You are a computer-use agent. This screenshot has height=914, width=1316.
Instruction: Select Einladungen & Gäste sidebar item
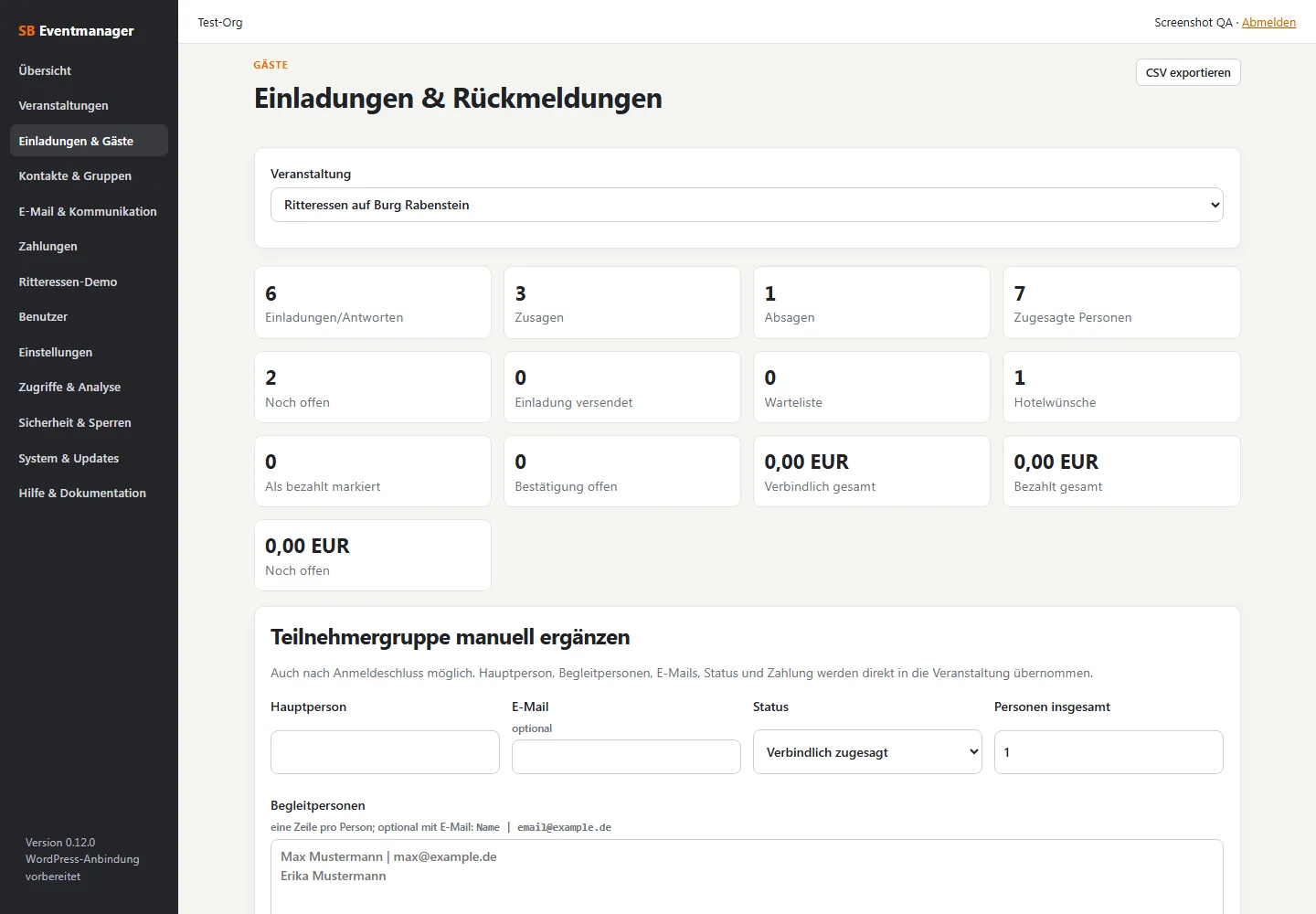(x=89, y=141)
